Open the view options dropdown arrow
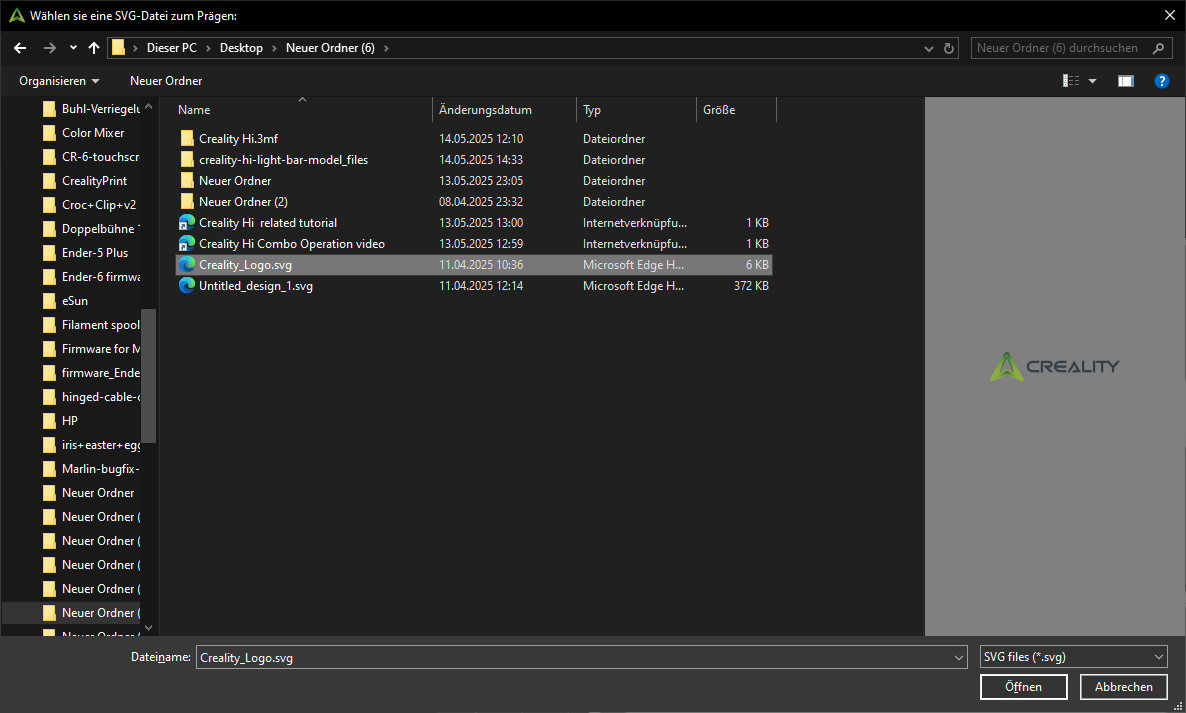1186x713 pixels. [x=1092, y=81]
